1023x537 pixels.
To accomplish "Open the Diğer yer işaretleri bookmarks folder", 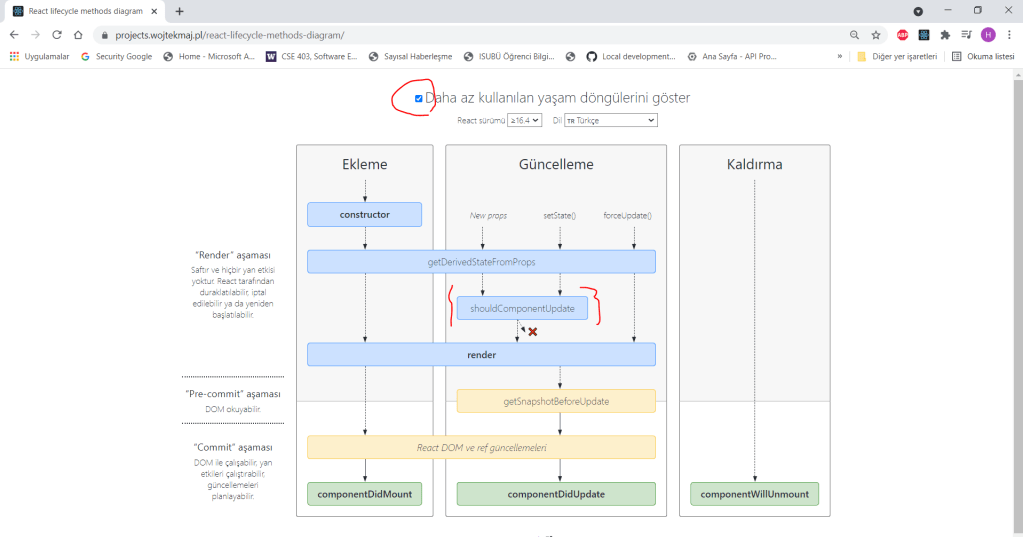I will pos(896,57).
